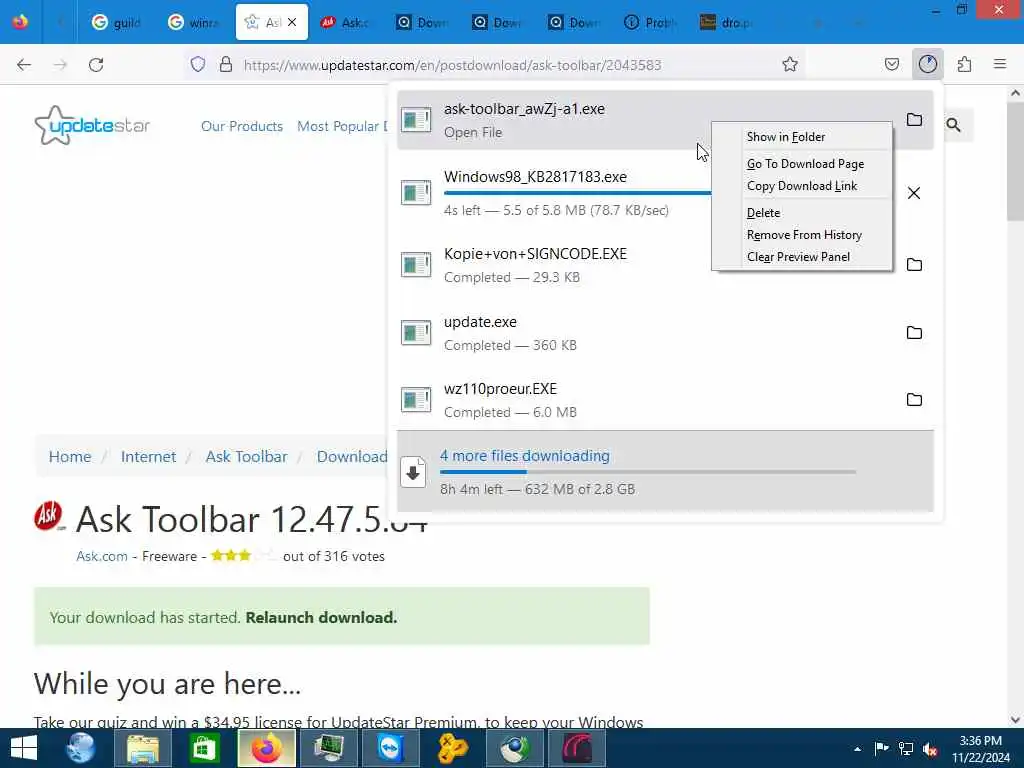Open the tracking protection shield icon
The width and height of the screenshot is (1024, 768).
[x=198, y=64]
